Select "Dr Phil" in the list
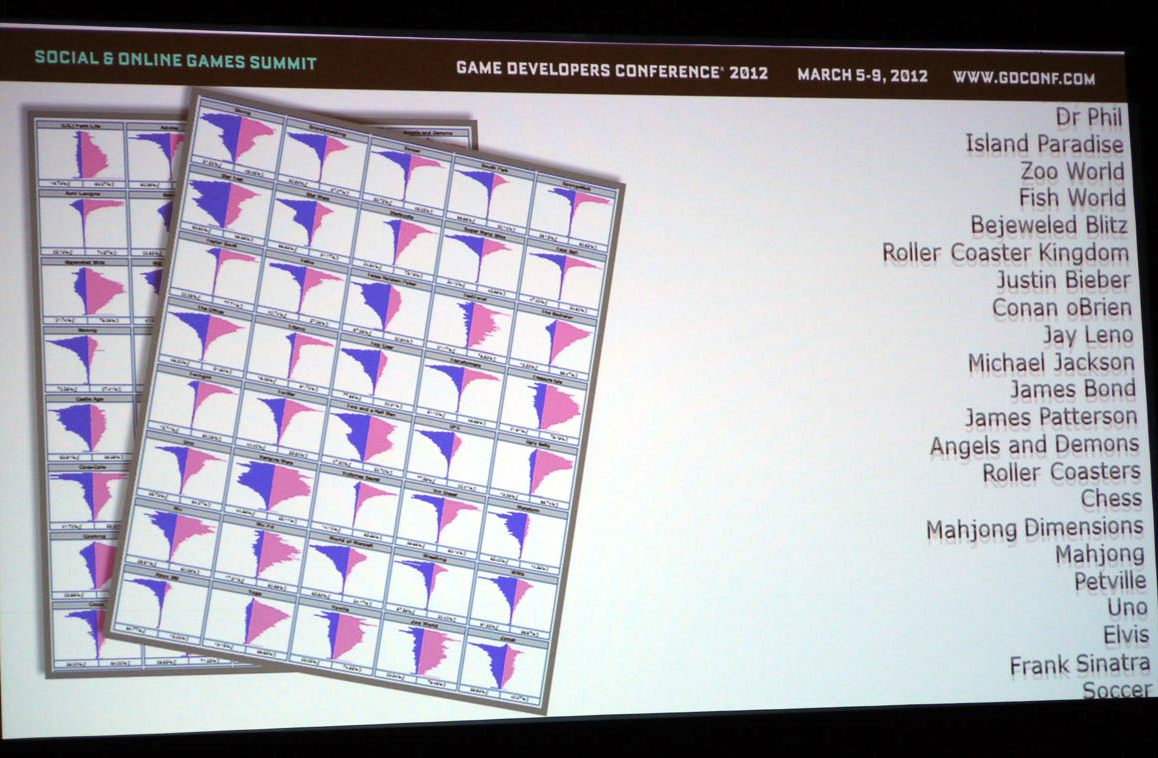 (x=1089, y=117)
